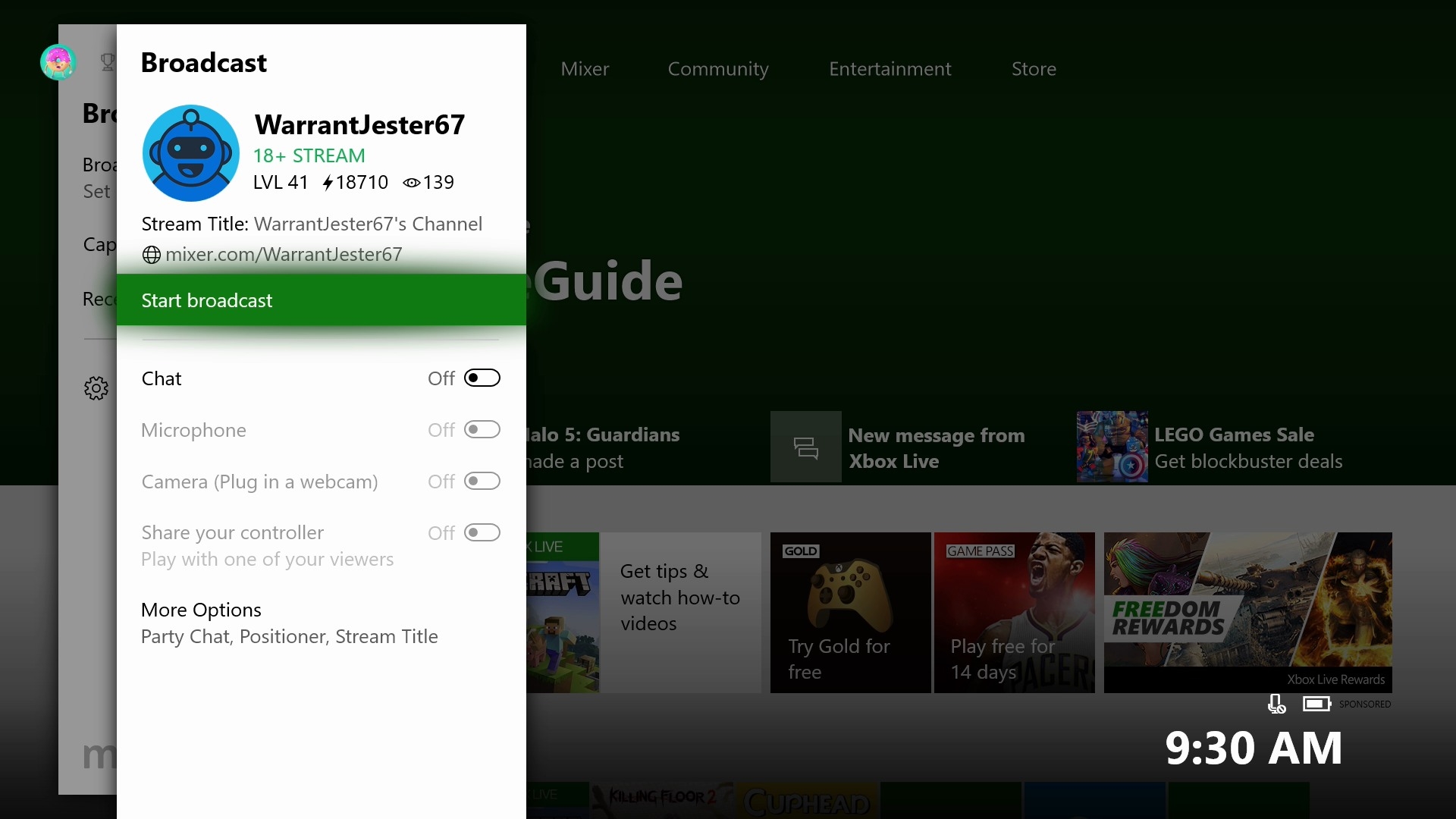Click the message/chat notification icon
1456x819 pixels.
(x=805, y=447)
